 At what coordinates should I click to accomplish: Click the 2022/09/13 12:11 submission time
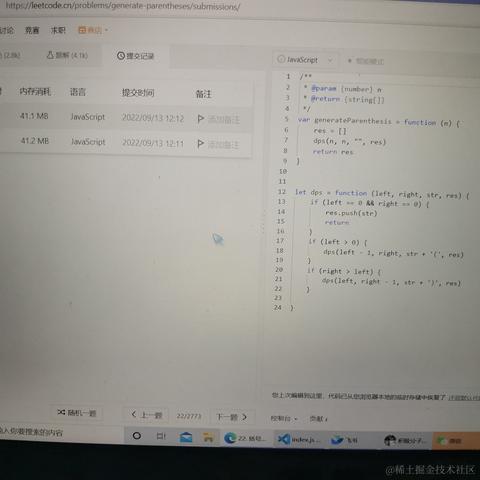pyautogui.click(x=153, y=143)
